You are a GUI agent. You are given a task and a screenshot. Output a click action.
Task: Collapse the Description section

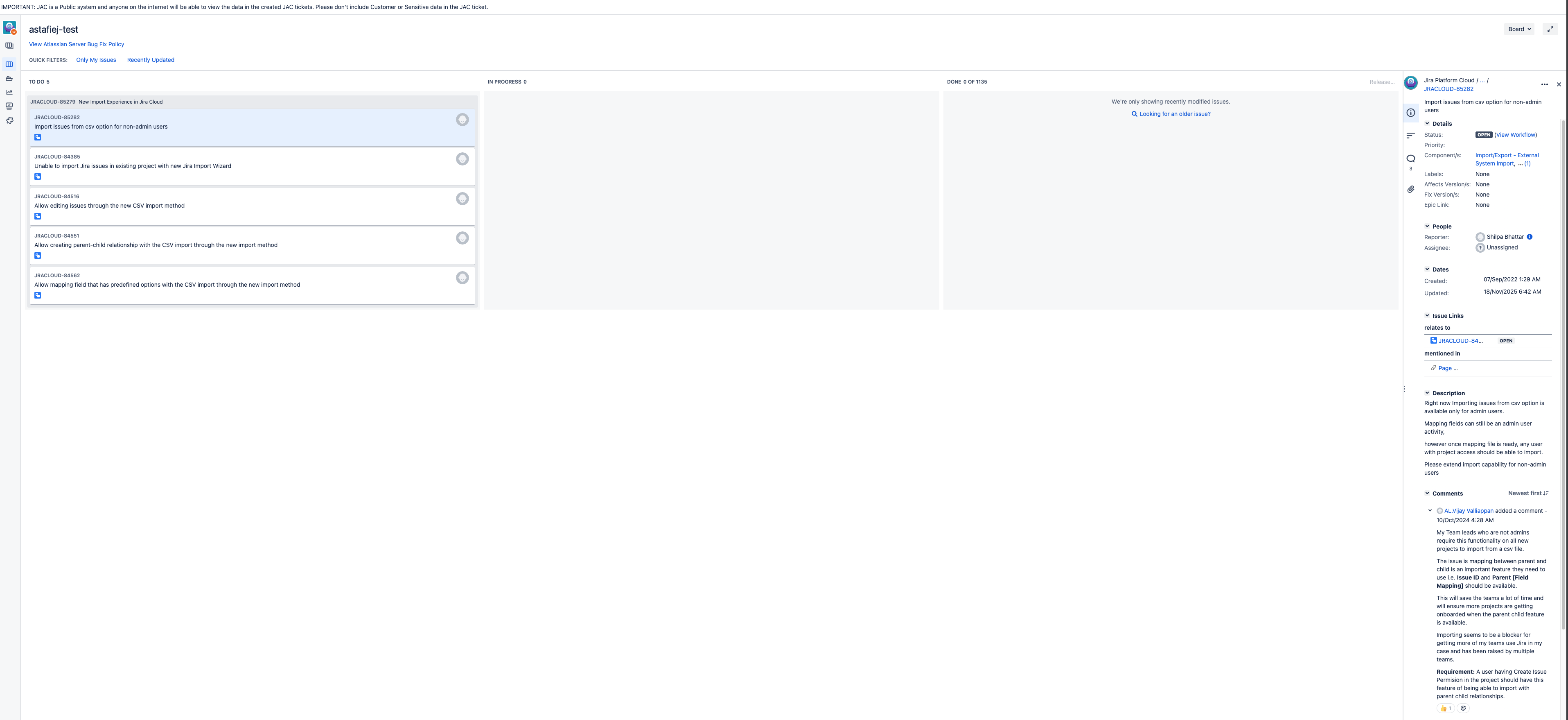(1427, 393)
